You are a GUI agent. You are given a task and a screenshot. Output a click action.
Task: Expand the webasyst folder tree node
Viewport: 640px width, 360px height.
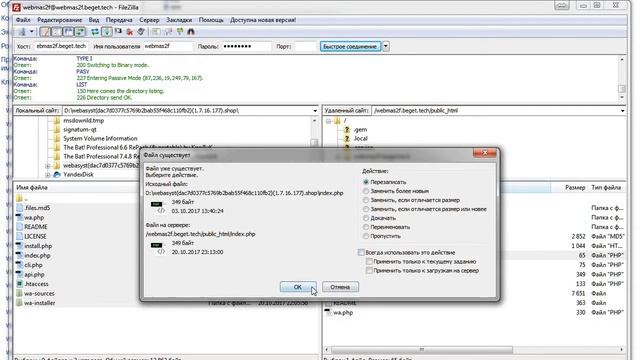pos(48,166)
